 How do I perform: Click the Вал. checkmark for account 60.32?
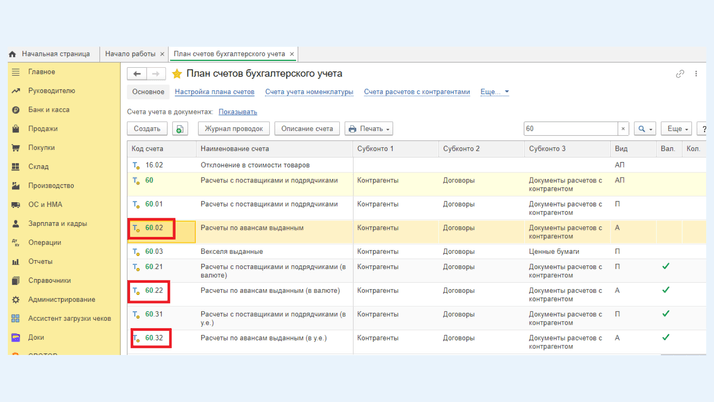[666, 338]
